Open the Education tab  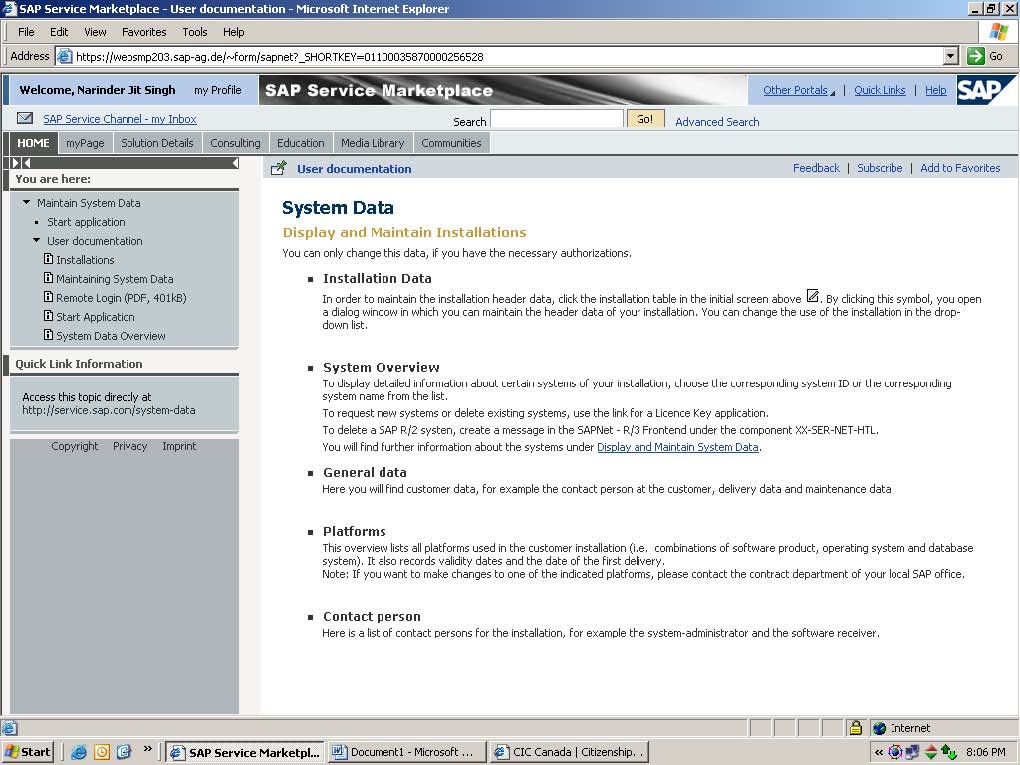point(301,143)
